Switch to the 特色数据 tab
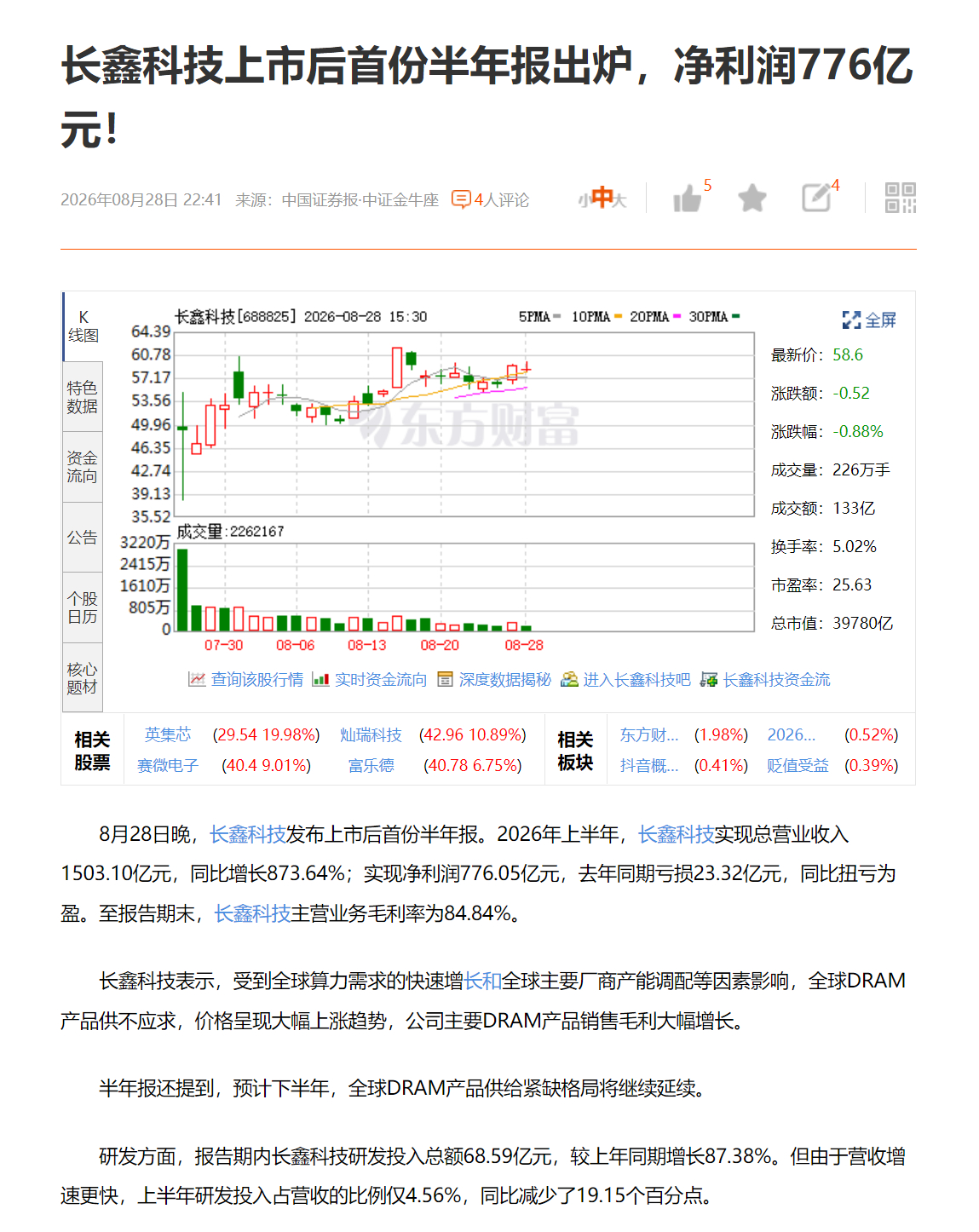979x1232 pixels. (x=83, y=397)
